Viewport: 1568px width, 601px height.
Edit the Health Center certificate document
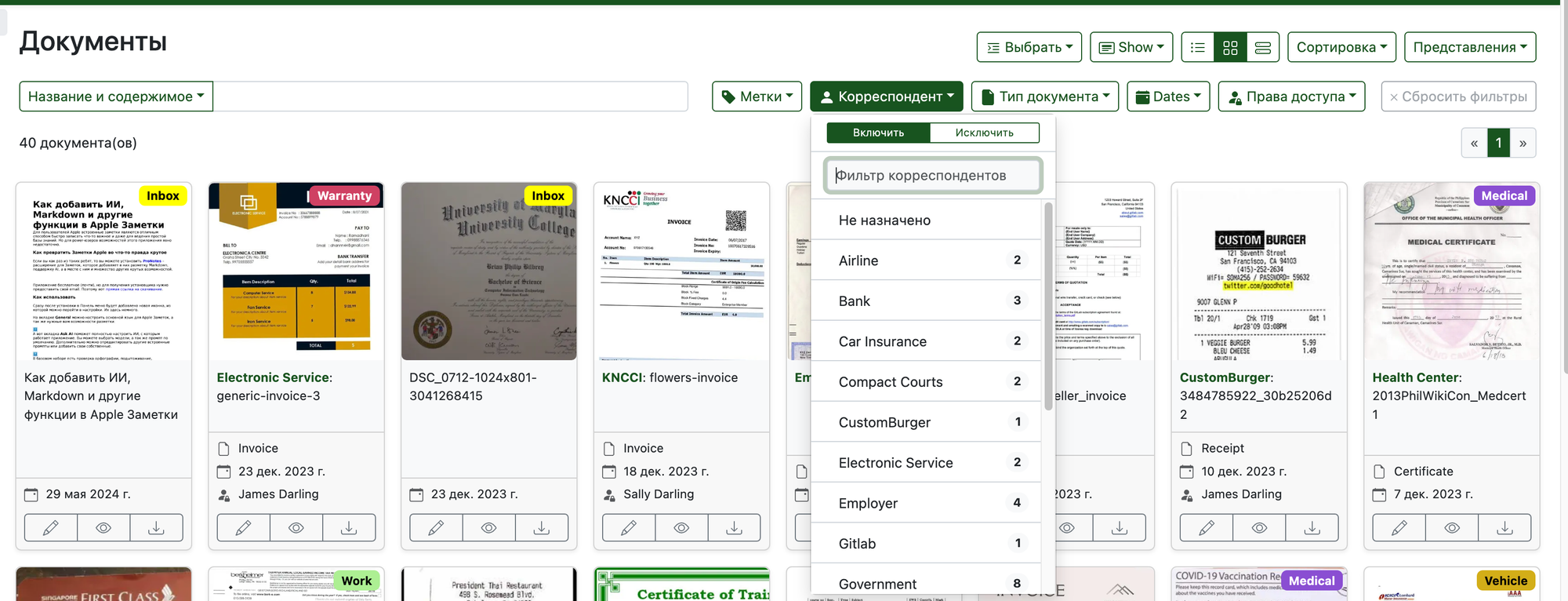(x=1399, y=528)
